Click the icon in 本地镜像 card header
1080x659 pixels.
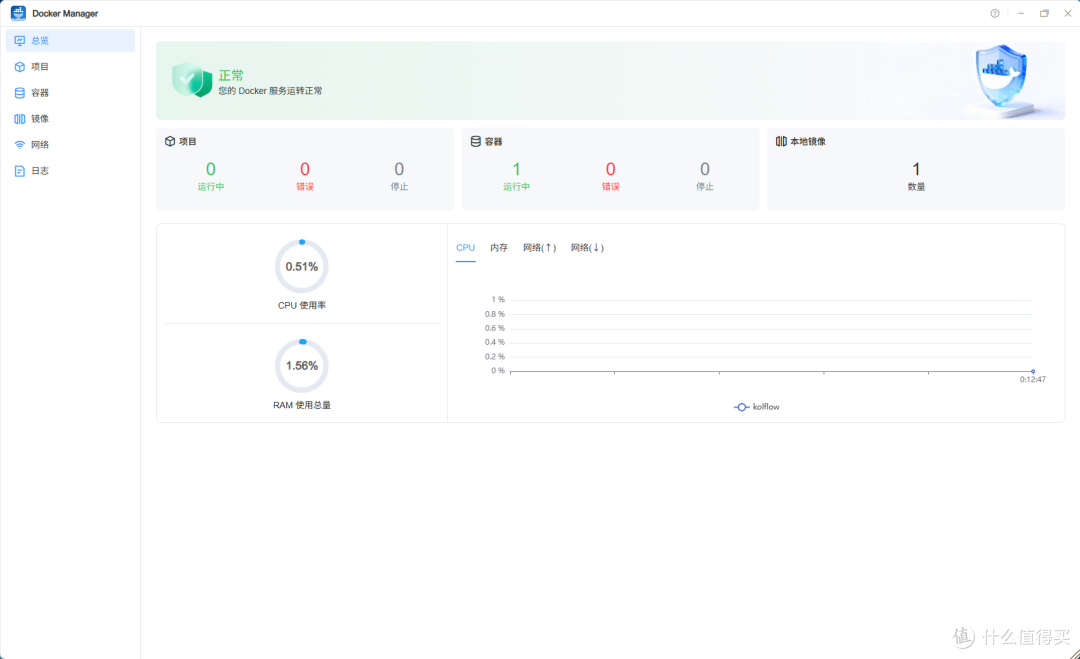tap(780, 141)
